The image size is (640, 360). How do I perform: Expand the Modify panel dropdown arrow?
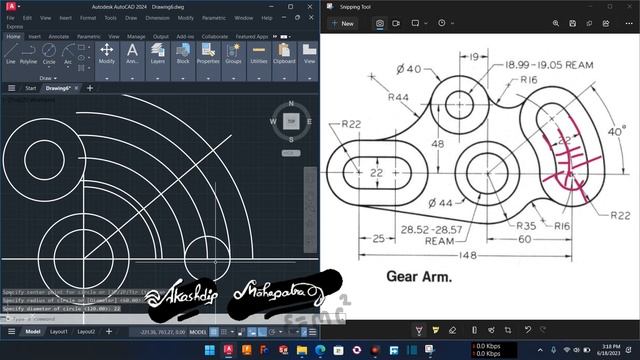point(107,78)
